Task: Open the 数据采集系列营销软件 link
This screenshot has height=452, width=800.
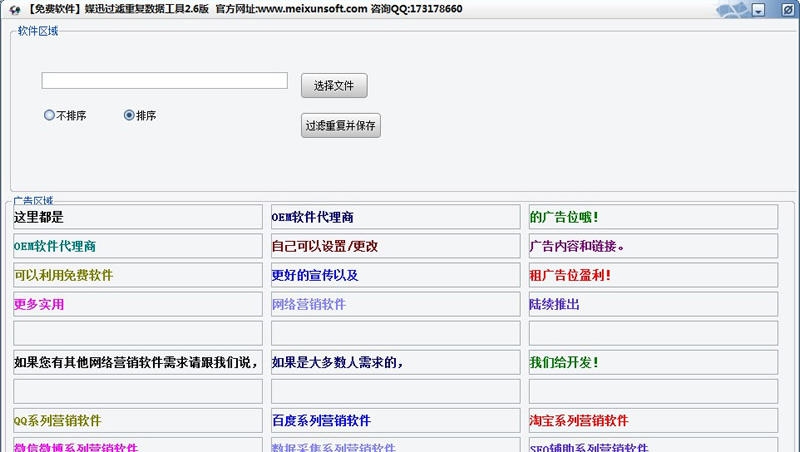Action: pyautogui.click(x=395, y=445)
